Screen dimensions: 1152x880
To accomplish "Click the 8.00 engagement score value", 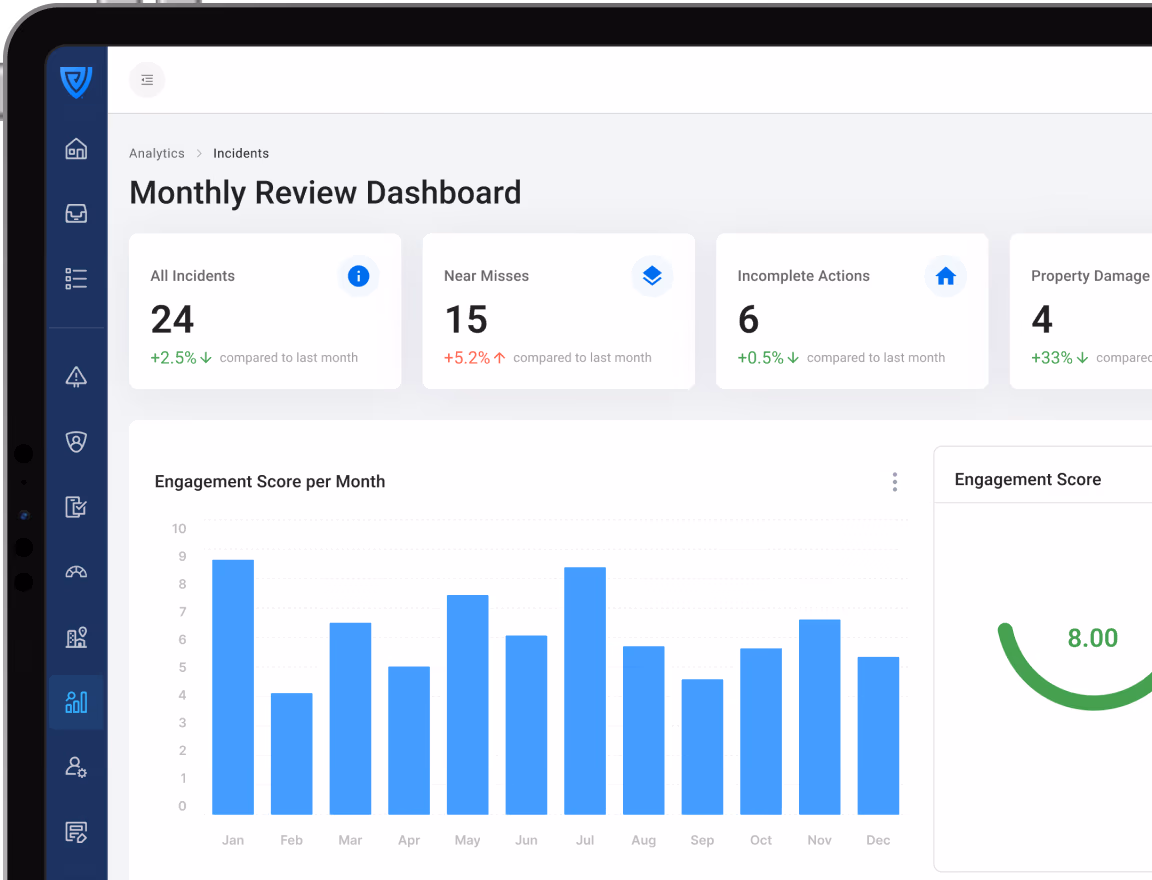I will pos(1092,638).
